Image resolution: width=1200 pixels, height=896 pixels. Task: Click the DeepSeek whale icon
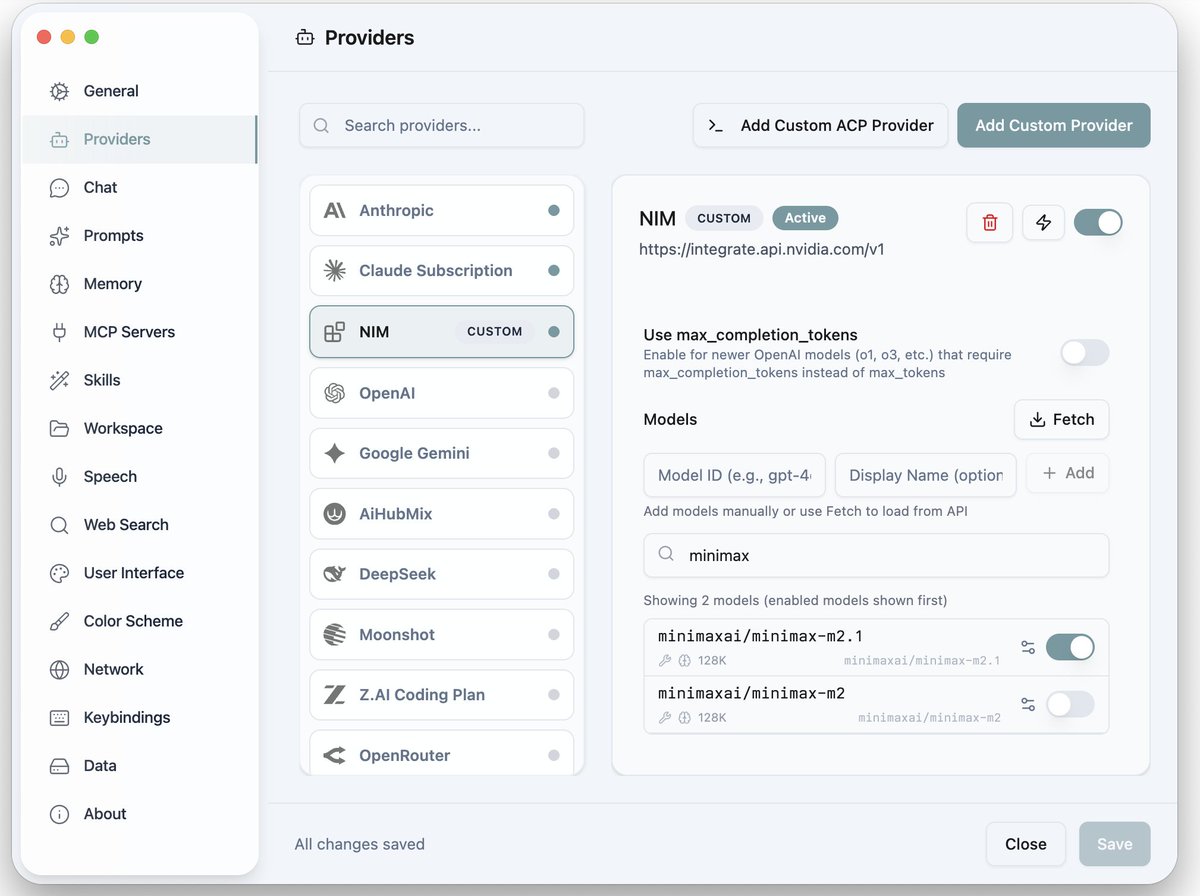click(x=335, y=574)
